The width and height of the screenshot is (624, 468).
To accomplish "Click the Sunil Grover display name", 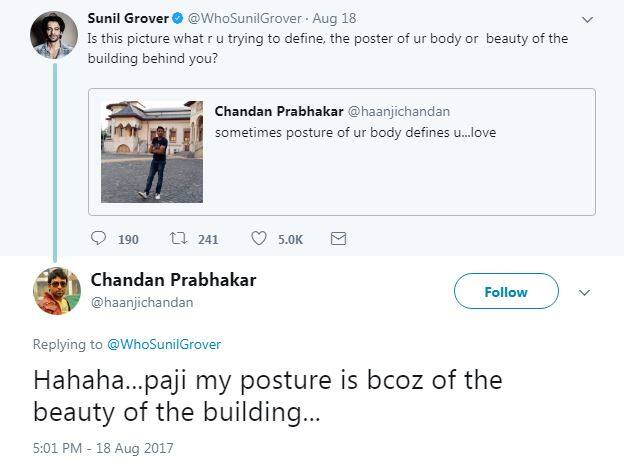I will click(128, 18).
